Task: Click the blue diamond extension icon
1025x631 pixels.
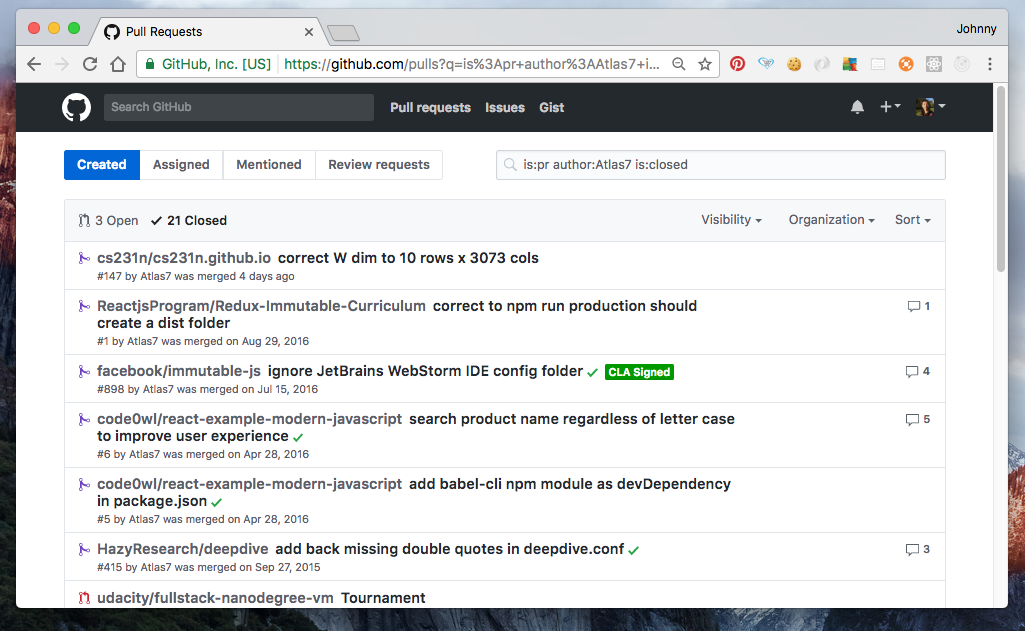Action: (x=766, y=64)
